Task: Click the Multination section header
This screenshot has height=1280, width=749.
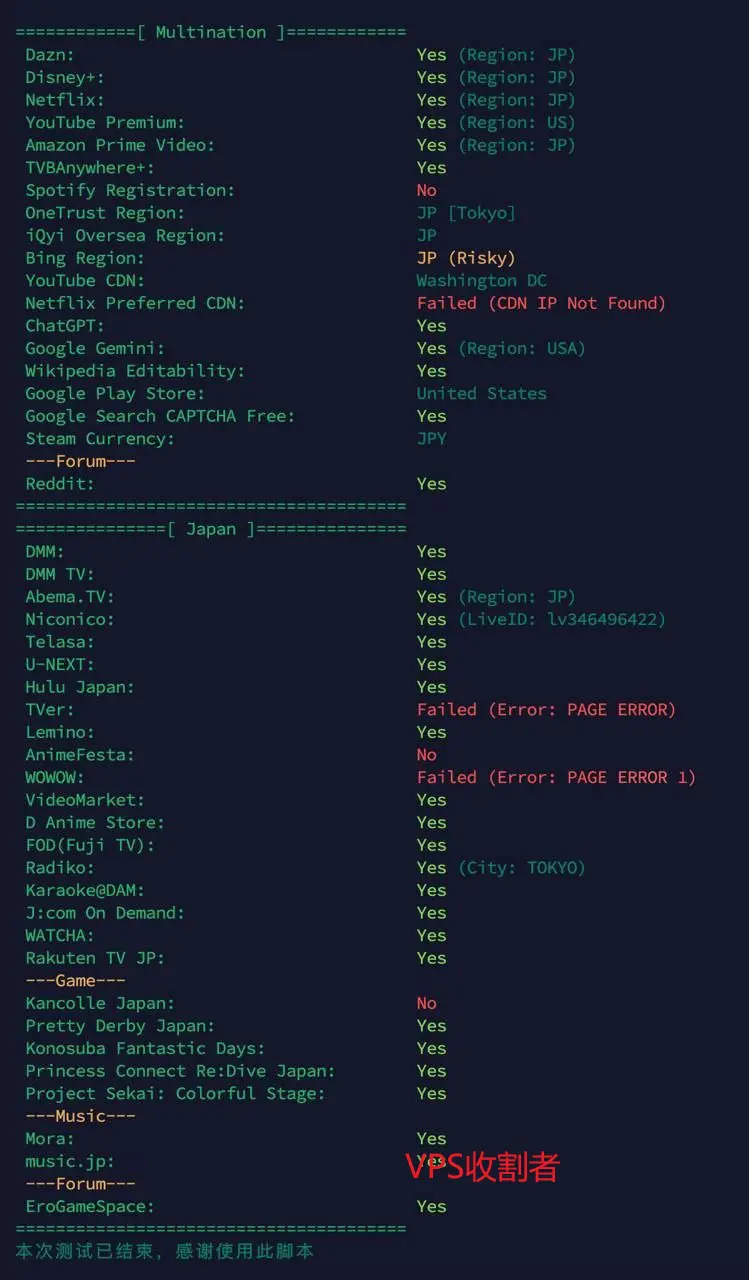Action: (211, 32)
